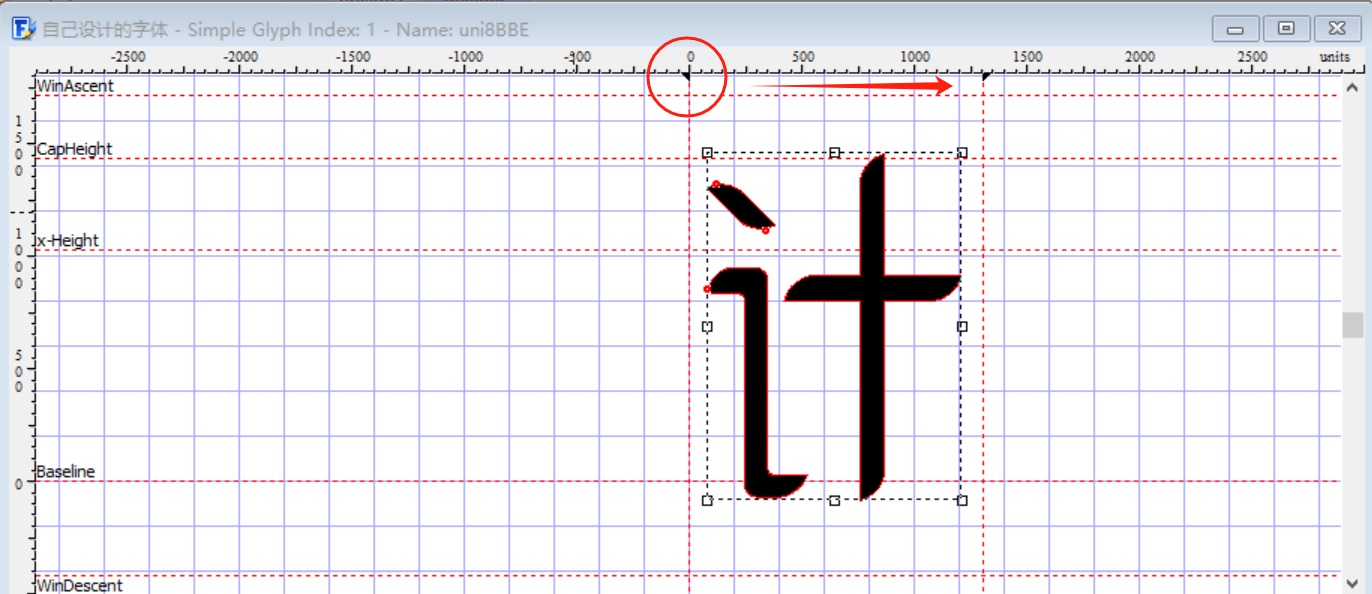Select the left side bearing marker at ruler 0
Image resolution: width=1372 pixels, height=594 pixels.
[x=687, y=76]
